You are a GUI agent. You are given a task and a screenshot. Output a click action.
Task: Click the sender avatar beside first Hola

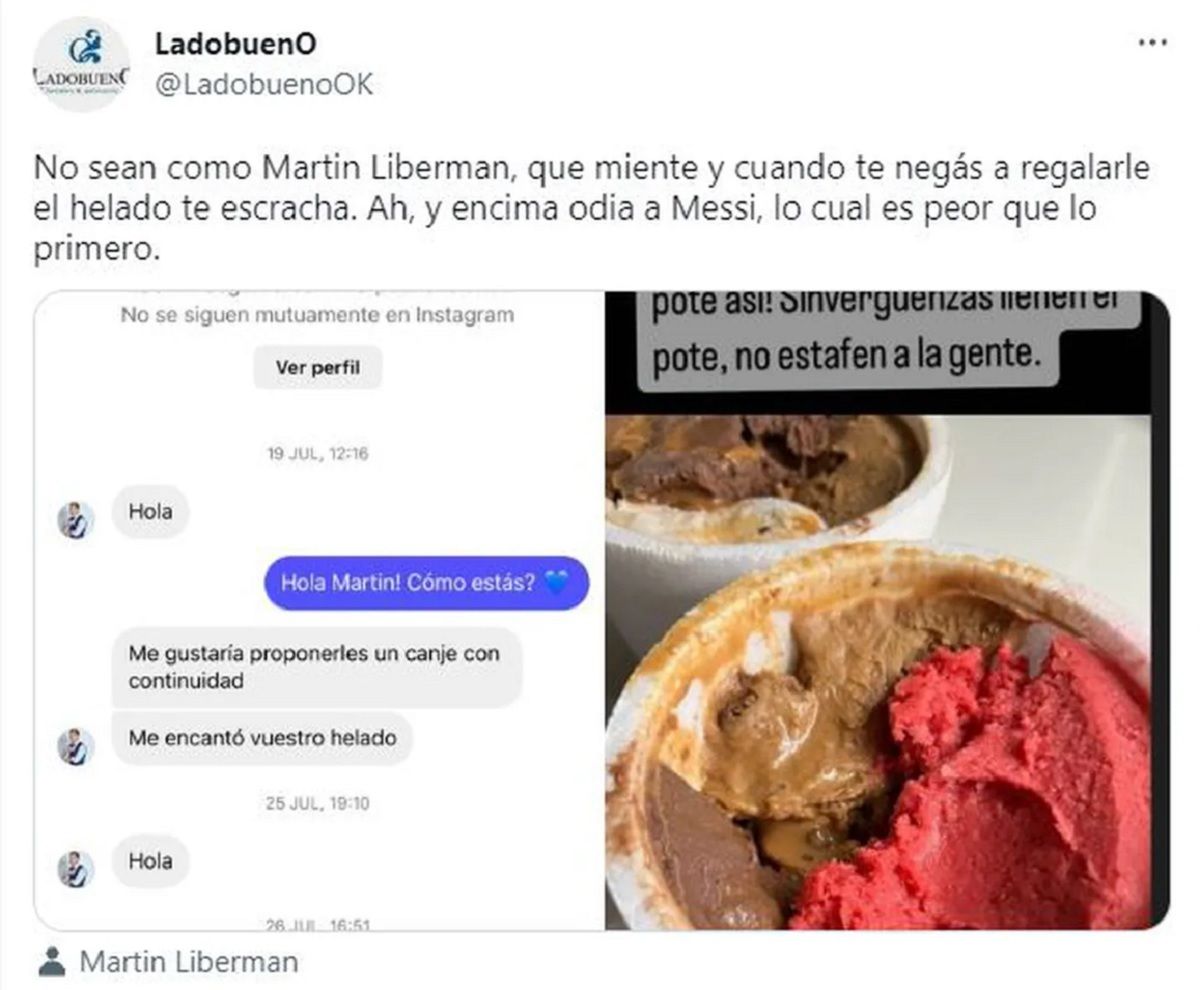tap(75, 520)
